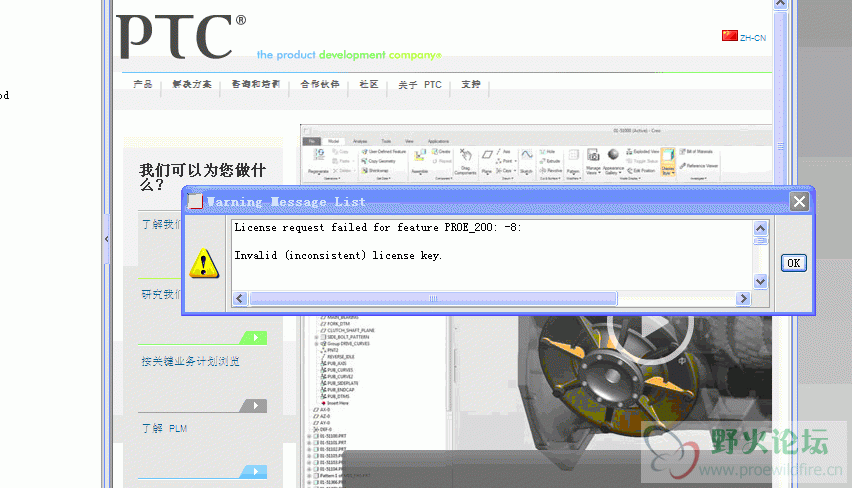
Task: Click the blue arrow button above 了解 PLM
Action: click(x=254, y=471)
